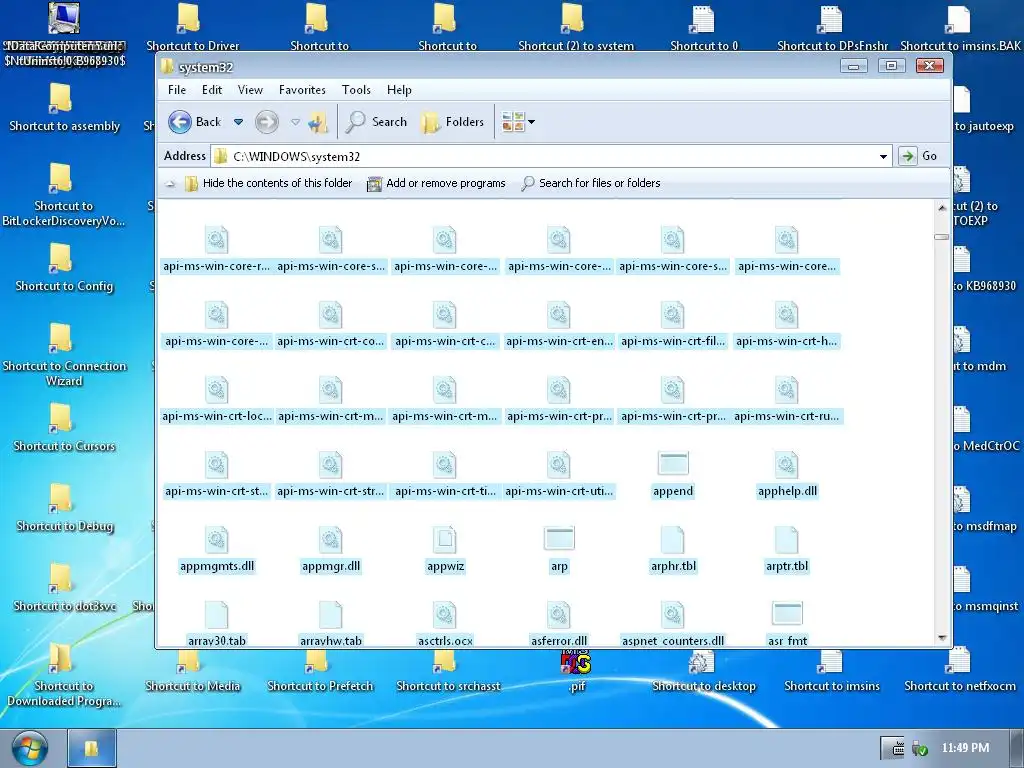Screen dimensions: 1024x768
Task: Open the File menu
Action: (177, 89)
